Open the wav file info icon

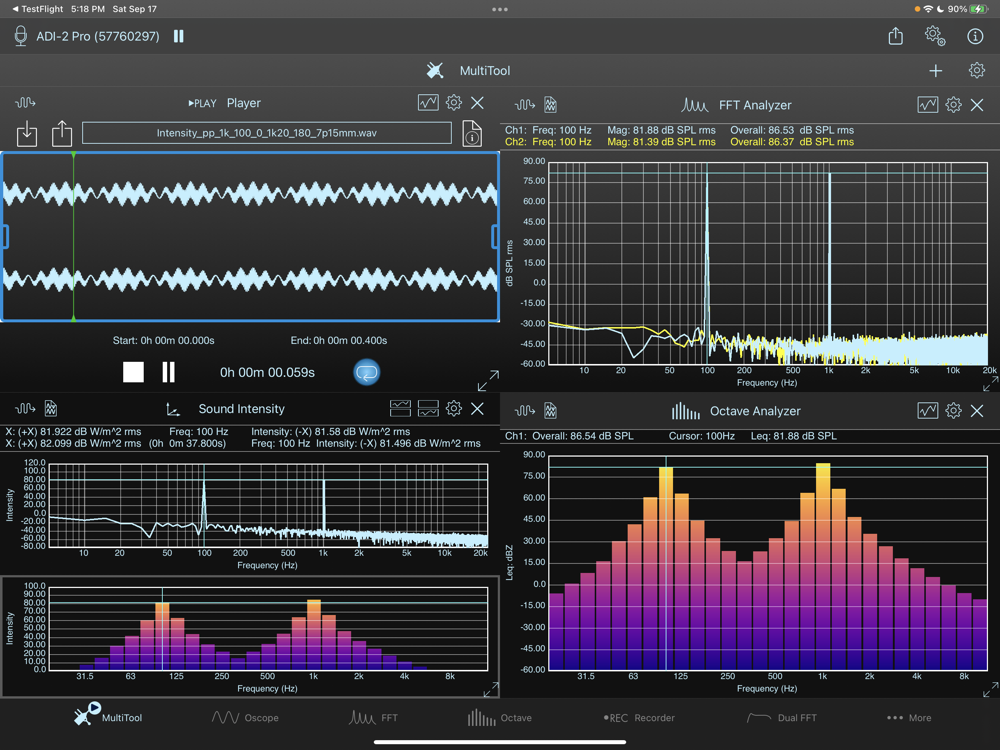[472, 133]
